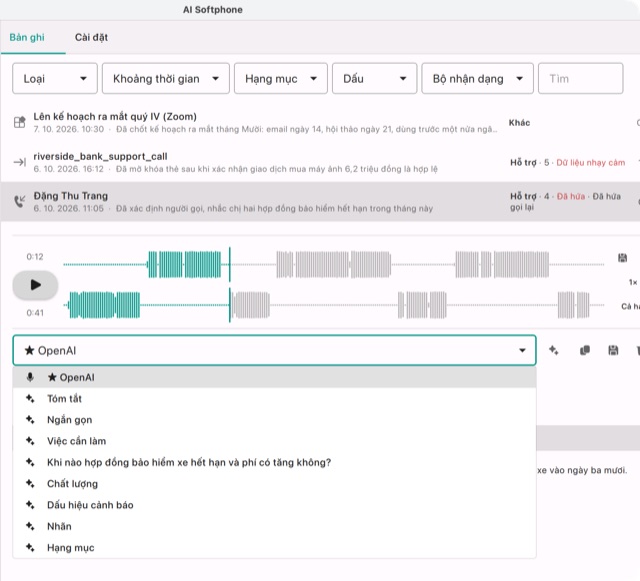Play the recording

pyautogui.click(x=35, y=285)
